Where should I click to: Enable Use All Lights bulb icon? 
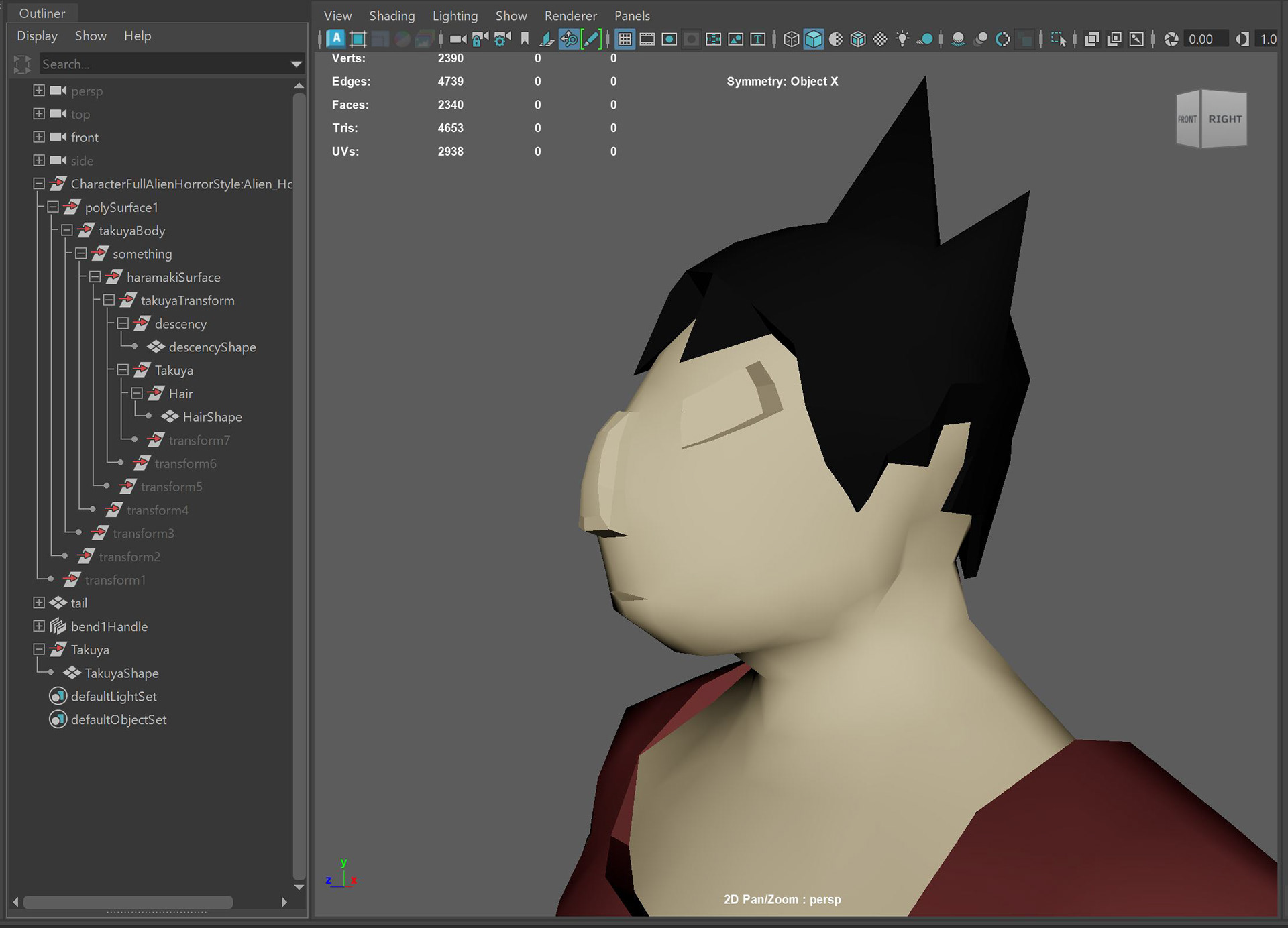point(902,39)
